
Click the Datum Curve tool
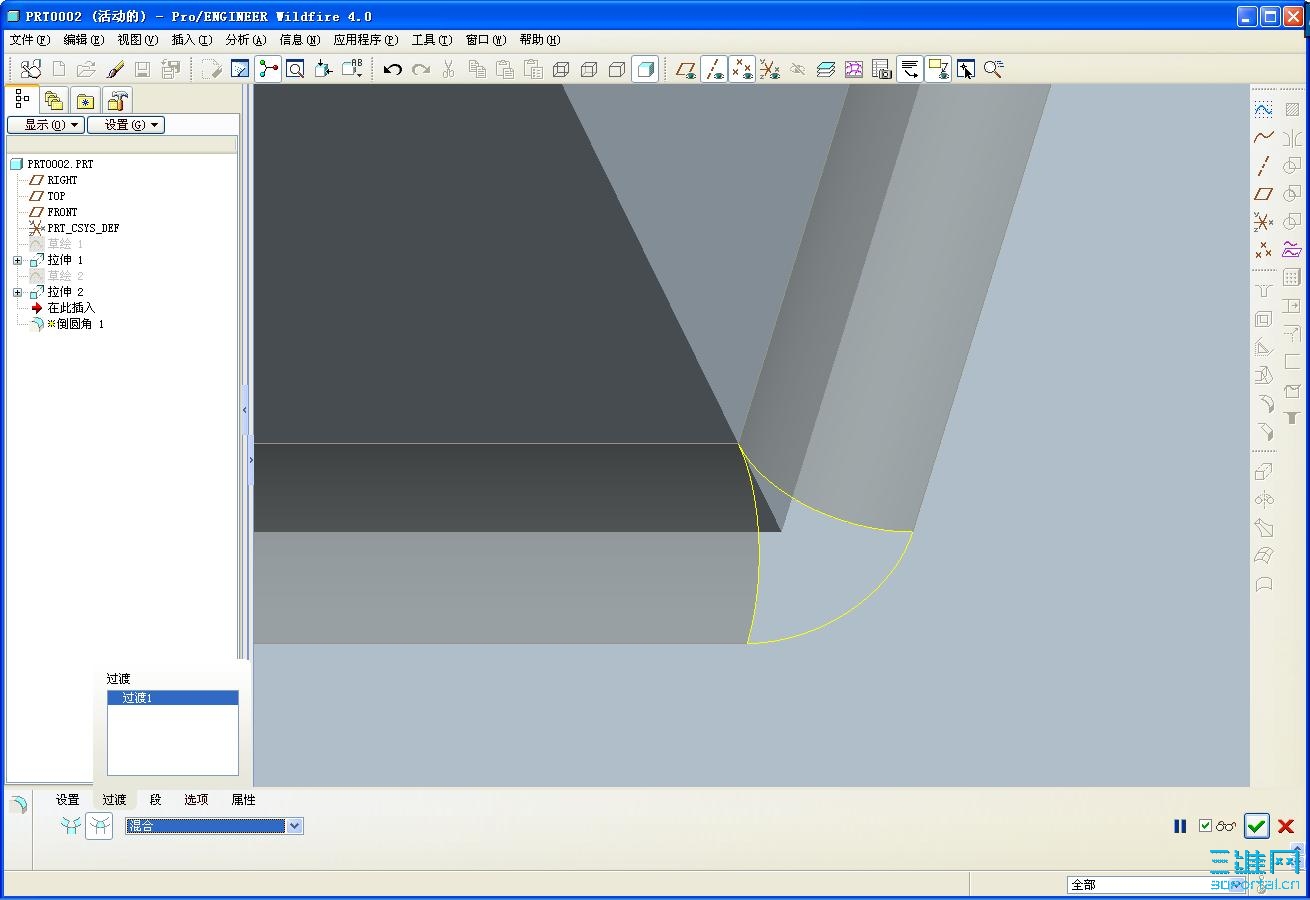click(1264, 136)
